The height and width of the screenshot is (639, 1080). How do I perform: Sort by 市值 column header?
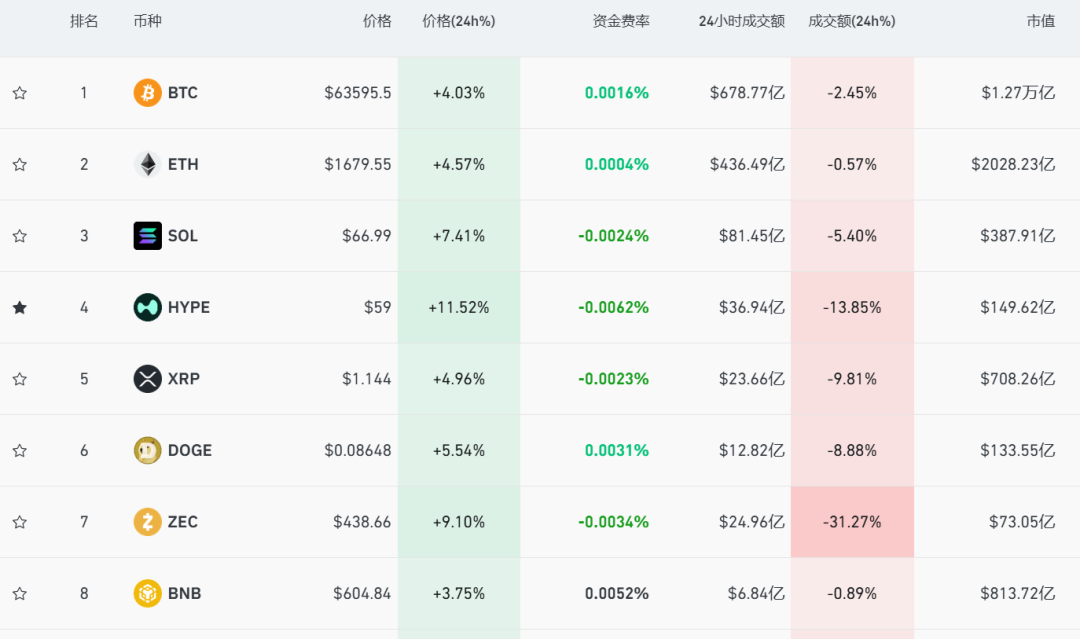coord(1041,21)
